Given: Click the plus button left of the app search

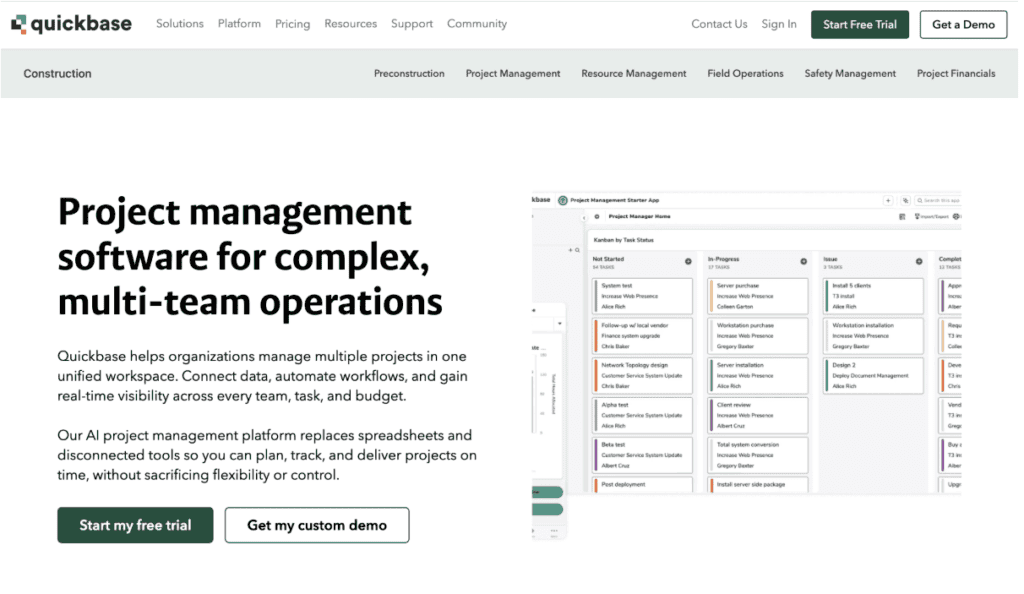Looking at the screenshot, I should (x=888, y=200).
